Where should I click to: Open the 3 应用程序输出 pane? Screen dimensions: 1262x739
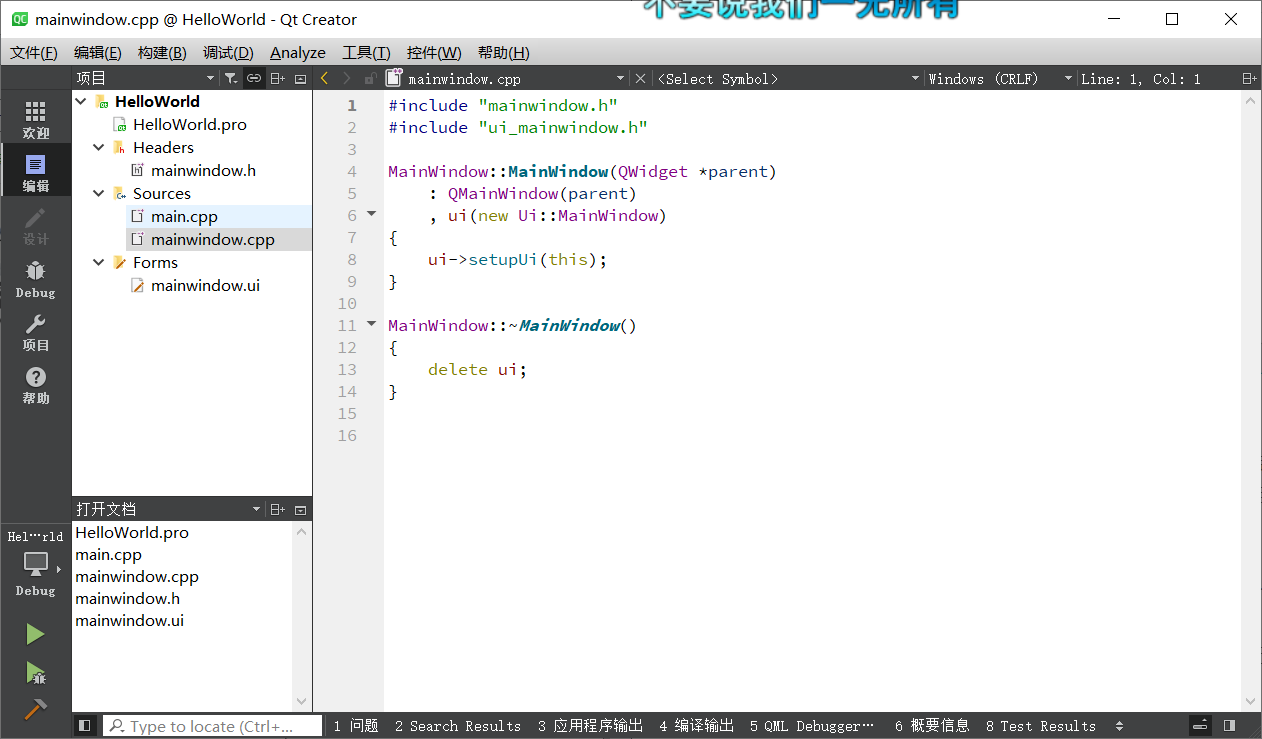[x=590, y=726]
